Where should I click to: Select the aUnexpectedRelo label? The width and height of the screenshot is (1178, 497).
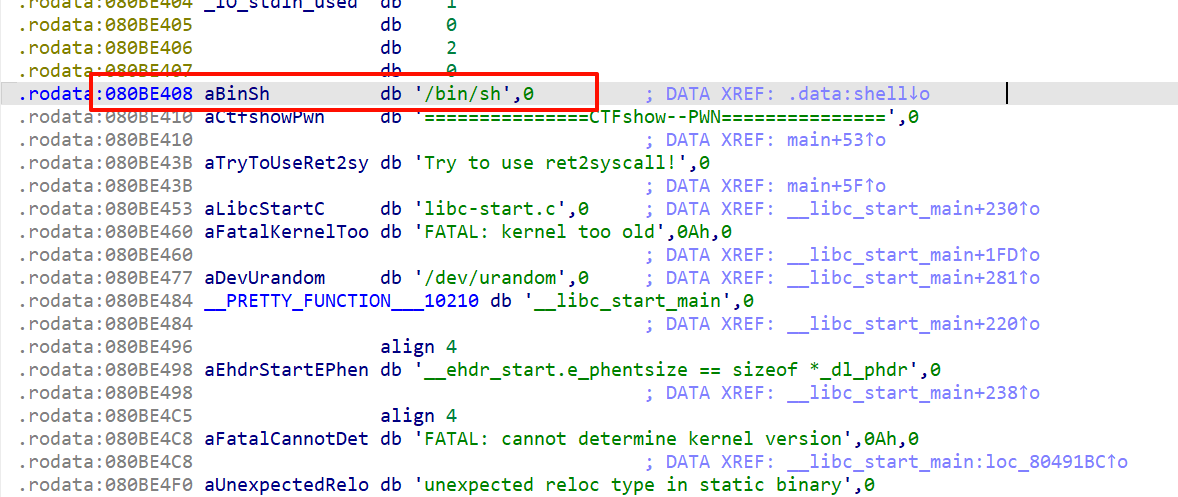[286, 485]
